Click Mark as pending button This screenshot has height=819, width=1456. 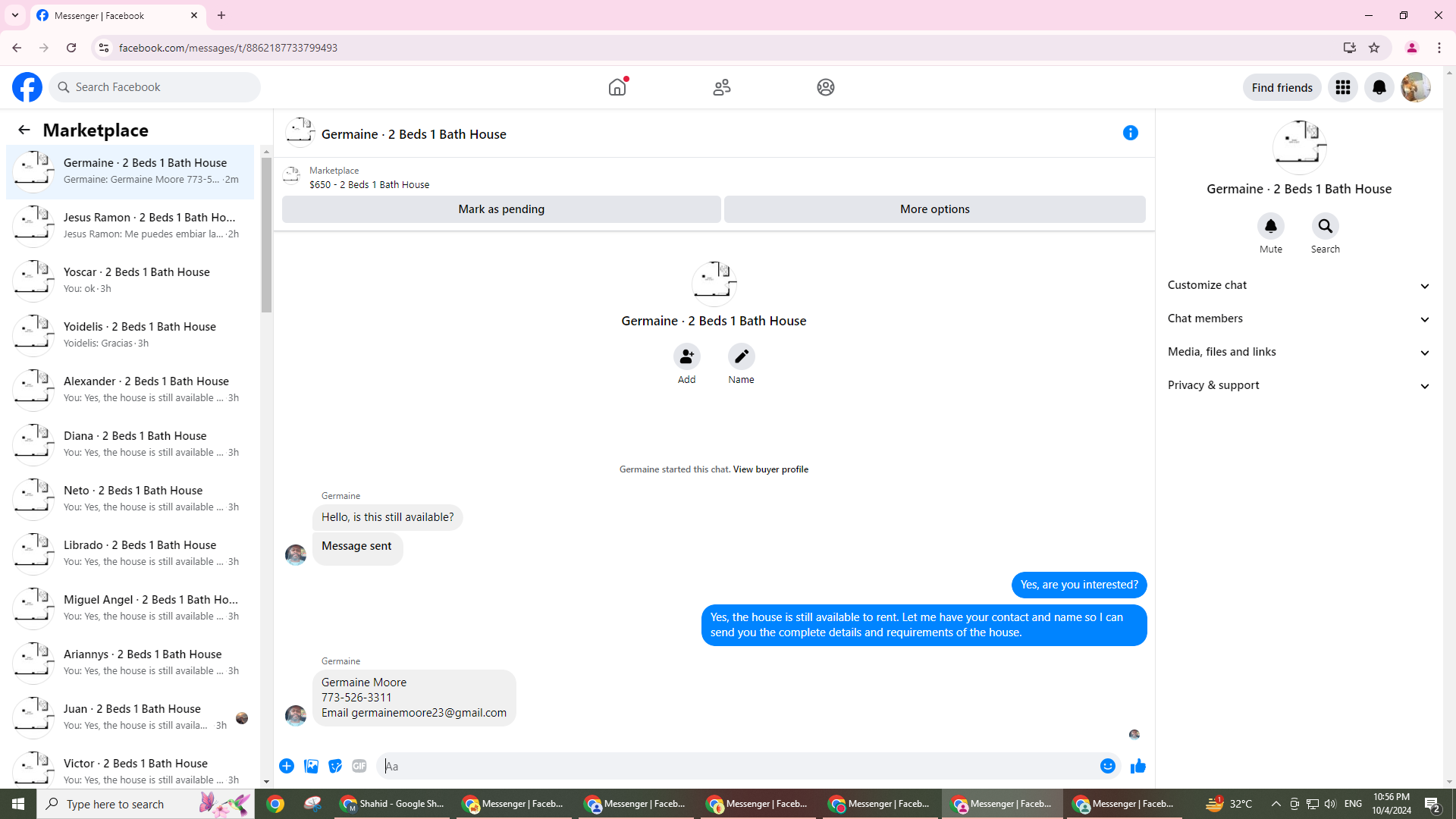(501, 209)
